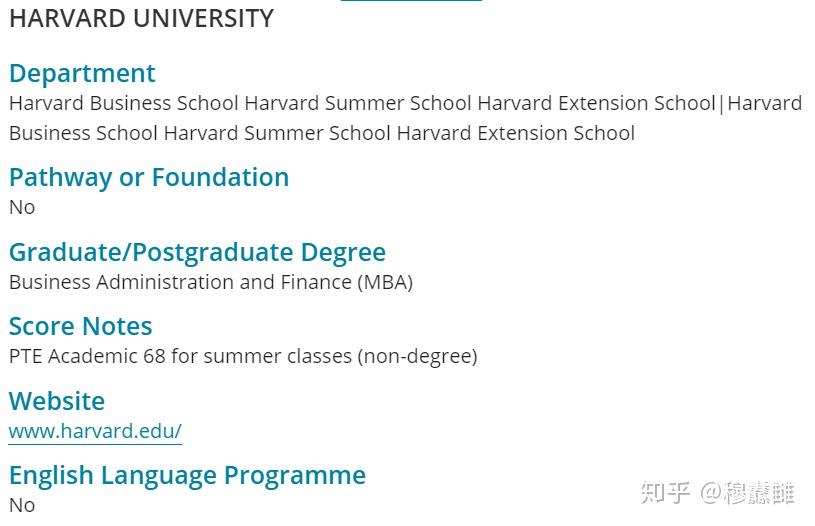Click the second Department line starting "Business School"
Screen dimensions: 815x526
click(83, 133)
